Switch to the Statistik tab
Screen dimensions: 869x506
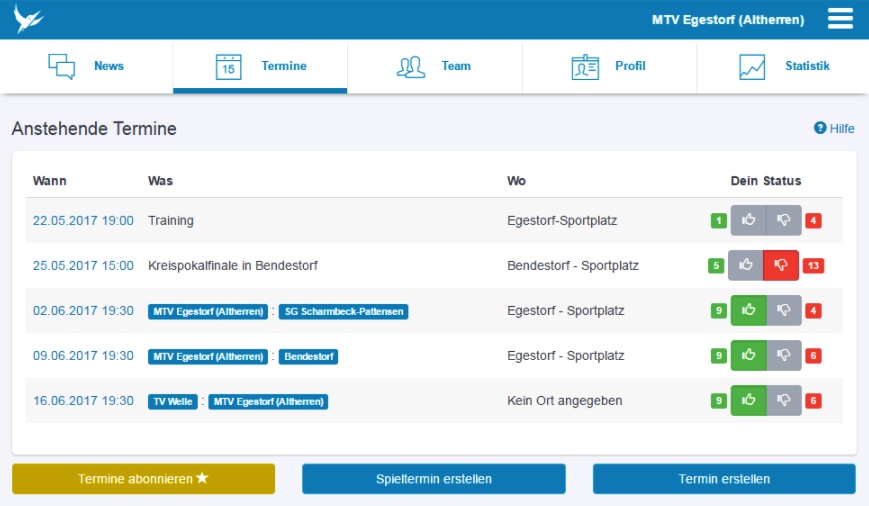point(783,67)
